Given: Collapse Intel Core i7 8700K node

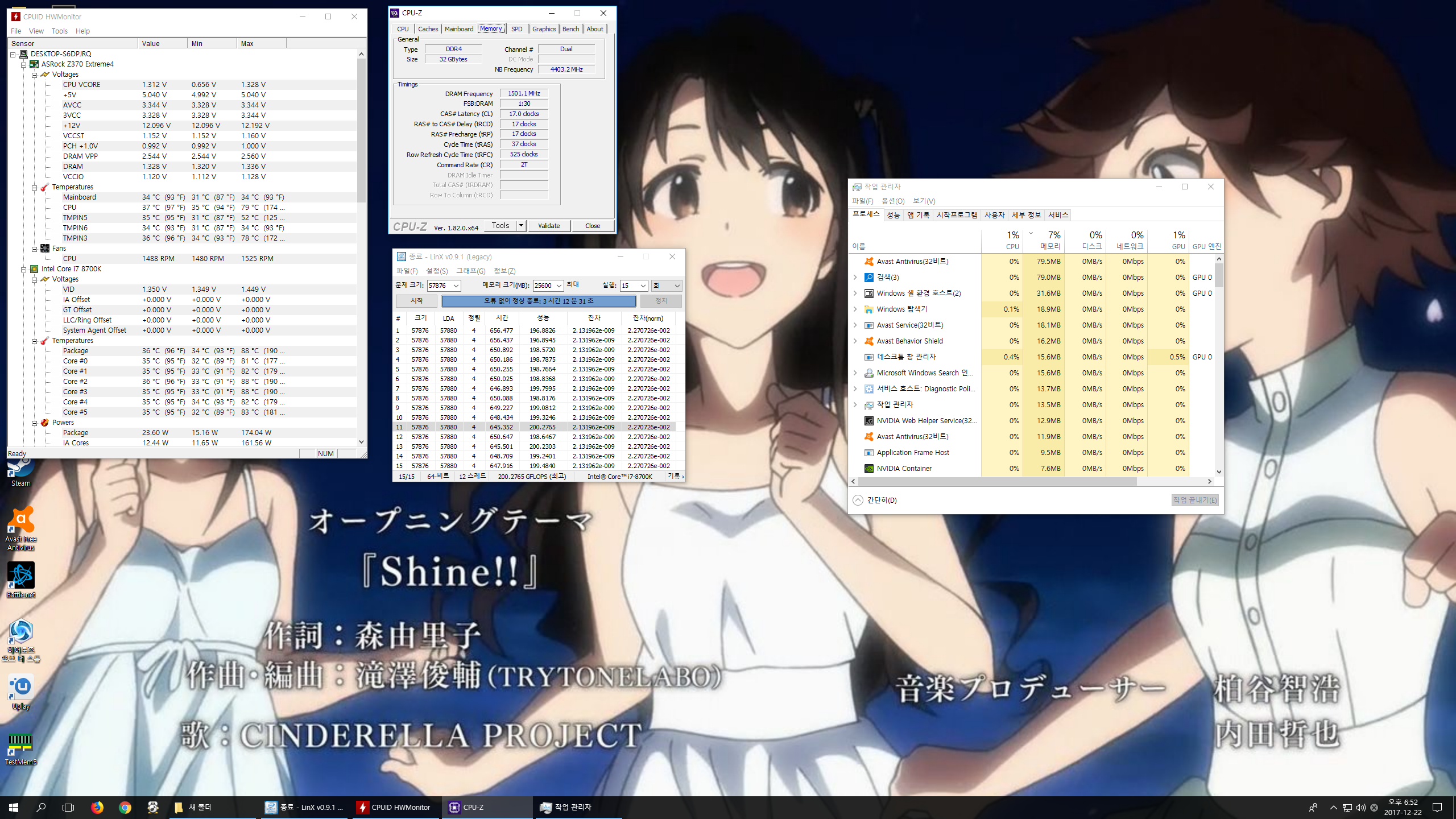Looking at the screenshot, I should [x=24, y=270].
